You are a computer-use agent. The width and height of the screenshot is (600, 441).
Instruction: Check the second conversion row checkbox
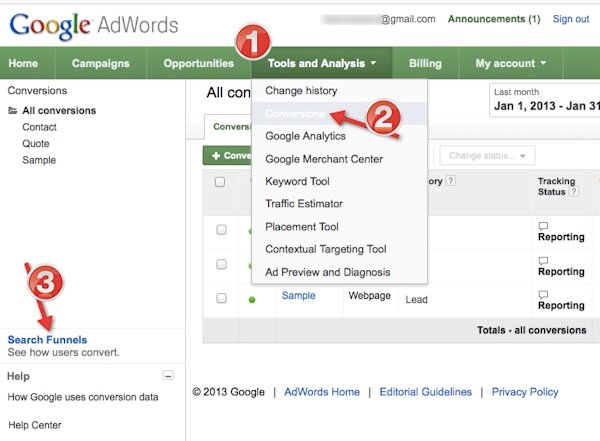coord(221,264)
